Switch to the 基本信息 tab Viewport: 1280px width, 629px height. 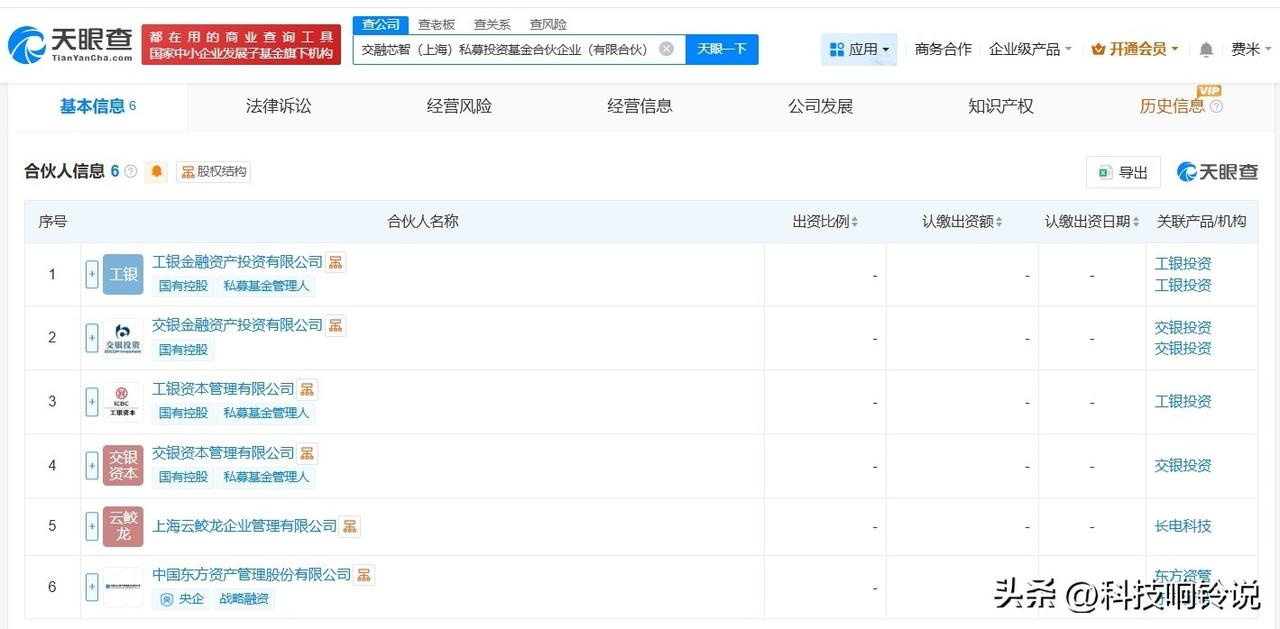[x=98, y=106]
